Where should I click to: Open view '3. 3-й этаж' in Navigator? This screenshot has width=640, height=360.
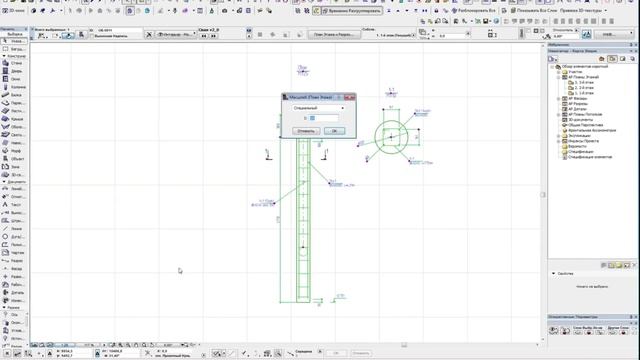[x=581, y=82]
